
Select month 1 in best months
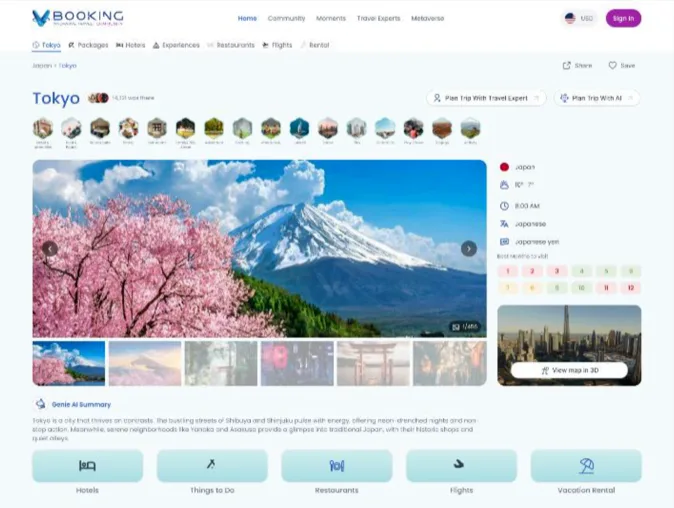tap(508, 271)
